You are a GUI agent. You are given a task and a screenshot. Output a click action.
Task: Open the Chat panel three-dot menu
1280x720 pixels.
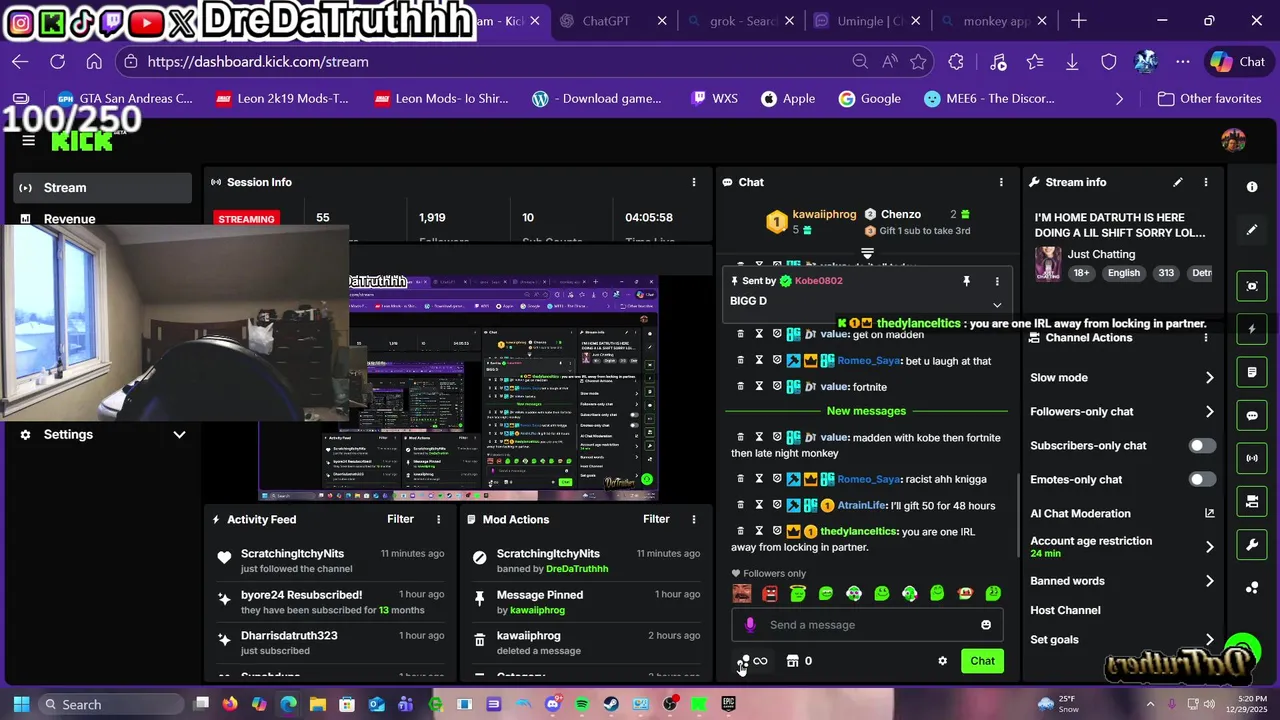[x=1001, y=182]
